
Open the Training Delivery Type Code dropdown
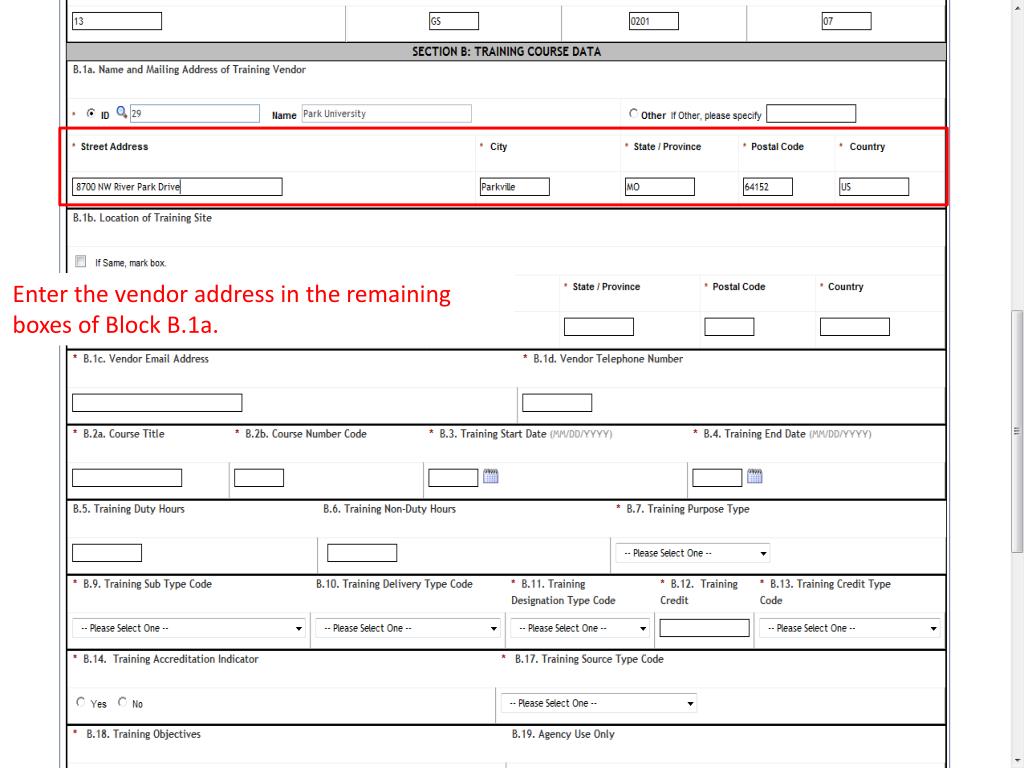pyautogui.click(x=408, y=628)
